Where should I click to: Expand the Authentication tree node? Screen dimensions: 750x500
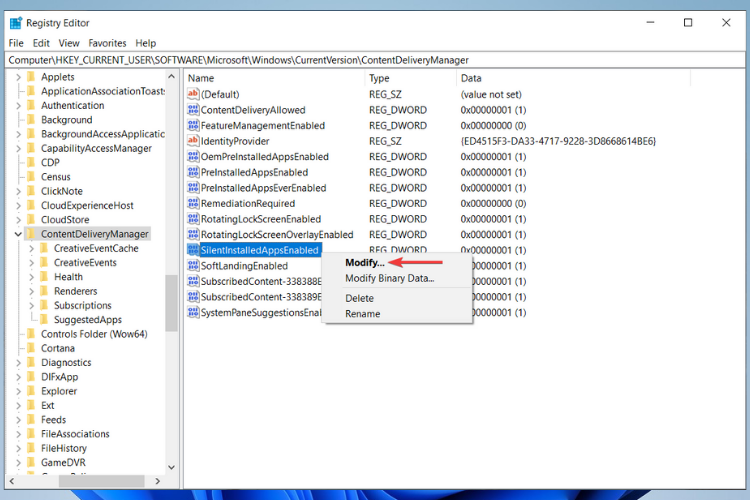click(18, 105)
